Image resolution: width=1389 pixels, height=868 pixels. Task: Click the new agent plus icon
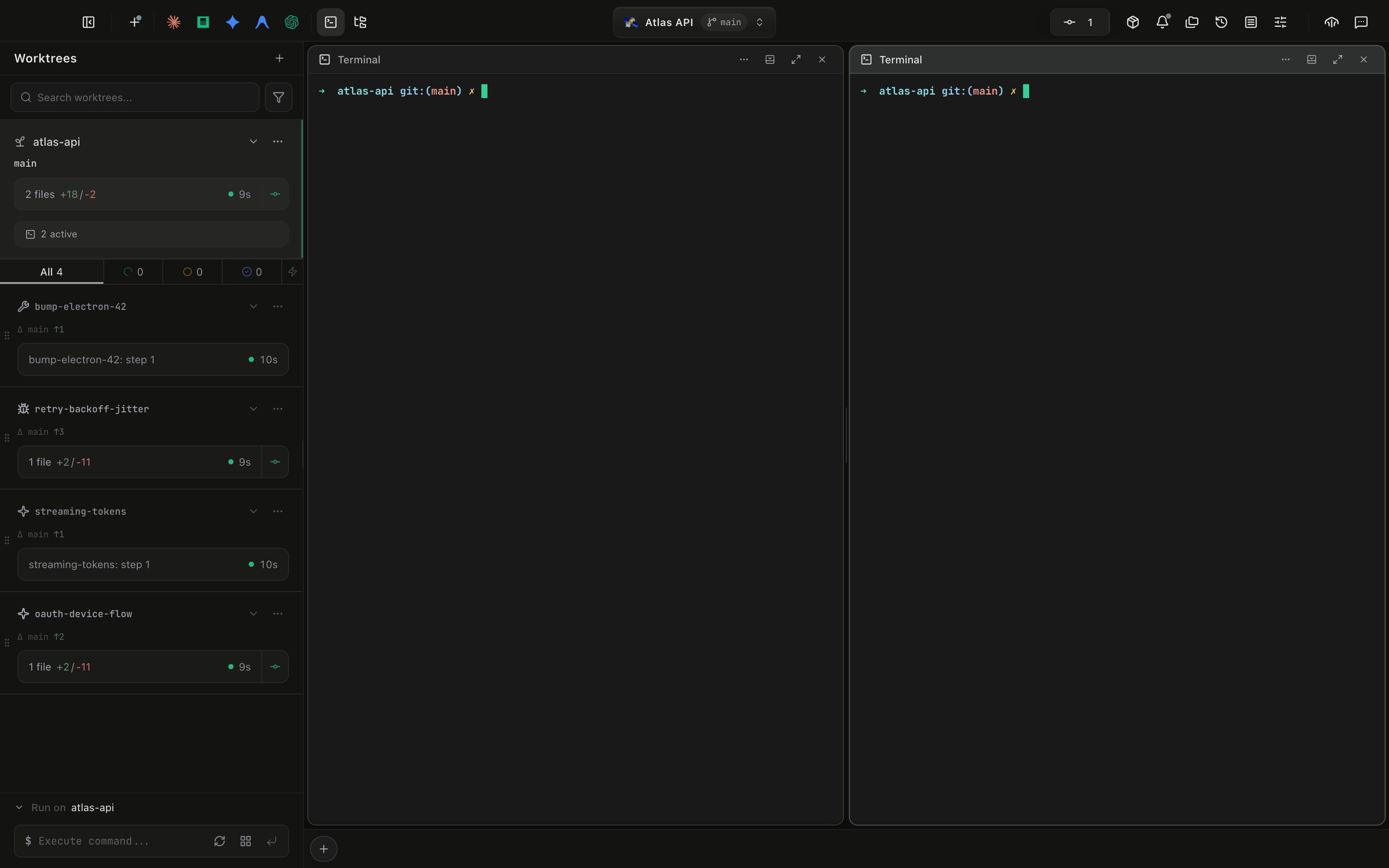click(135, 23)
